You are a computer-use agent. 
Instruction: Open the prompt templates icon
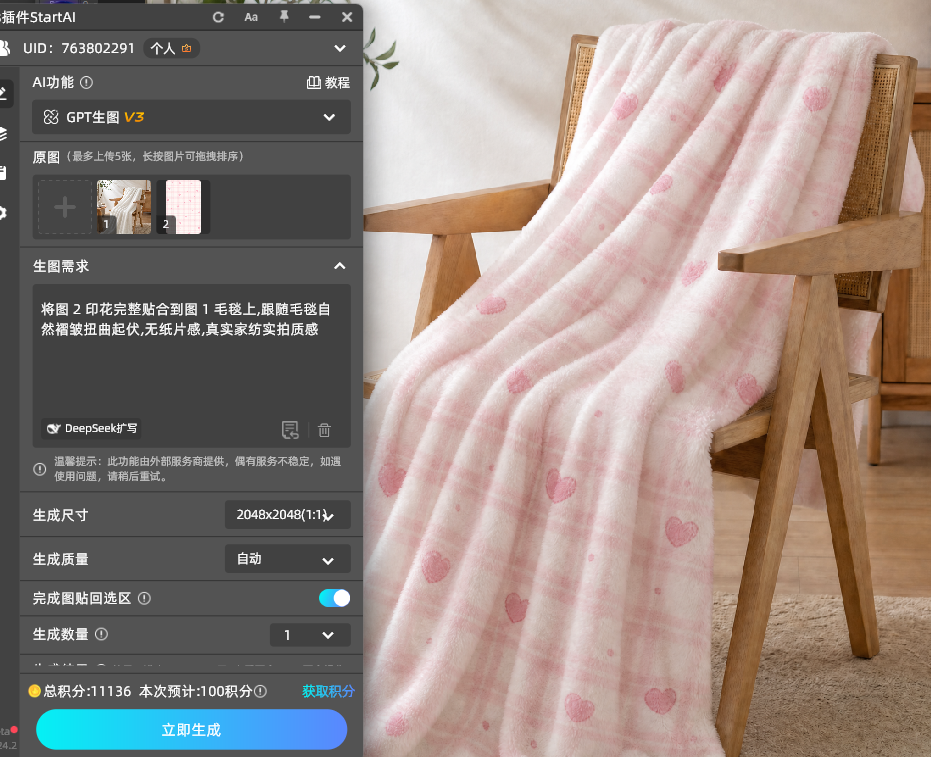tap(290, 429)
